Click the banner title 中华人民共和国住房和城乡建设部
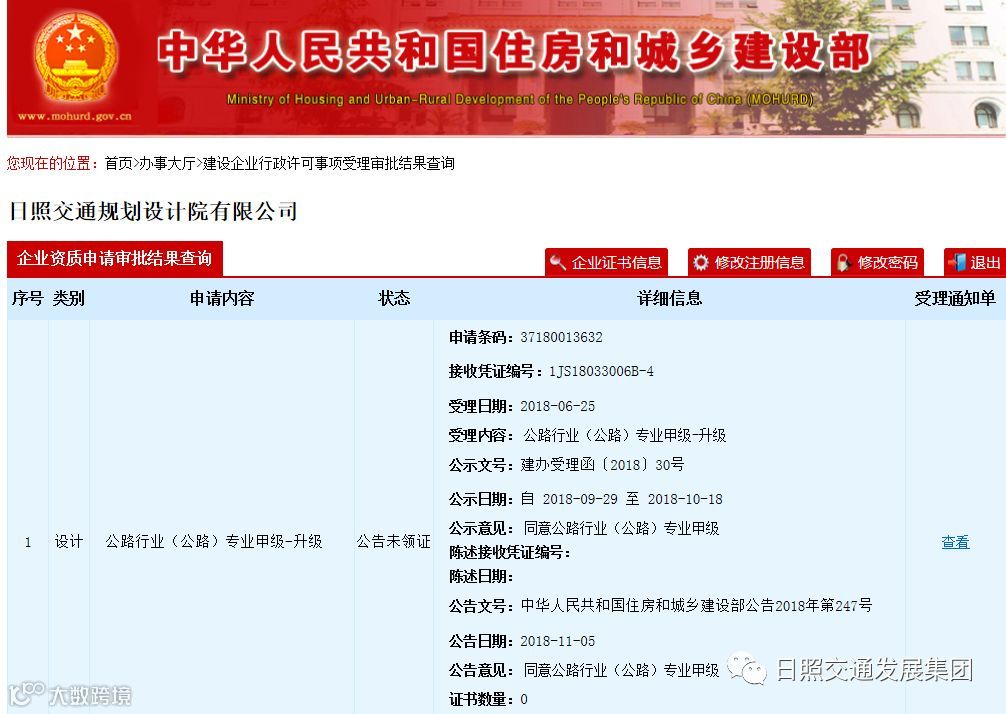Viewport: 1006px width, 714px height. coord(513,52)
